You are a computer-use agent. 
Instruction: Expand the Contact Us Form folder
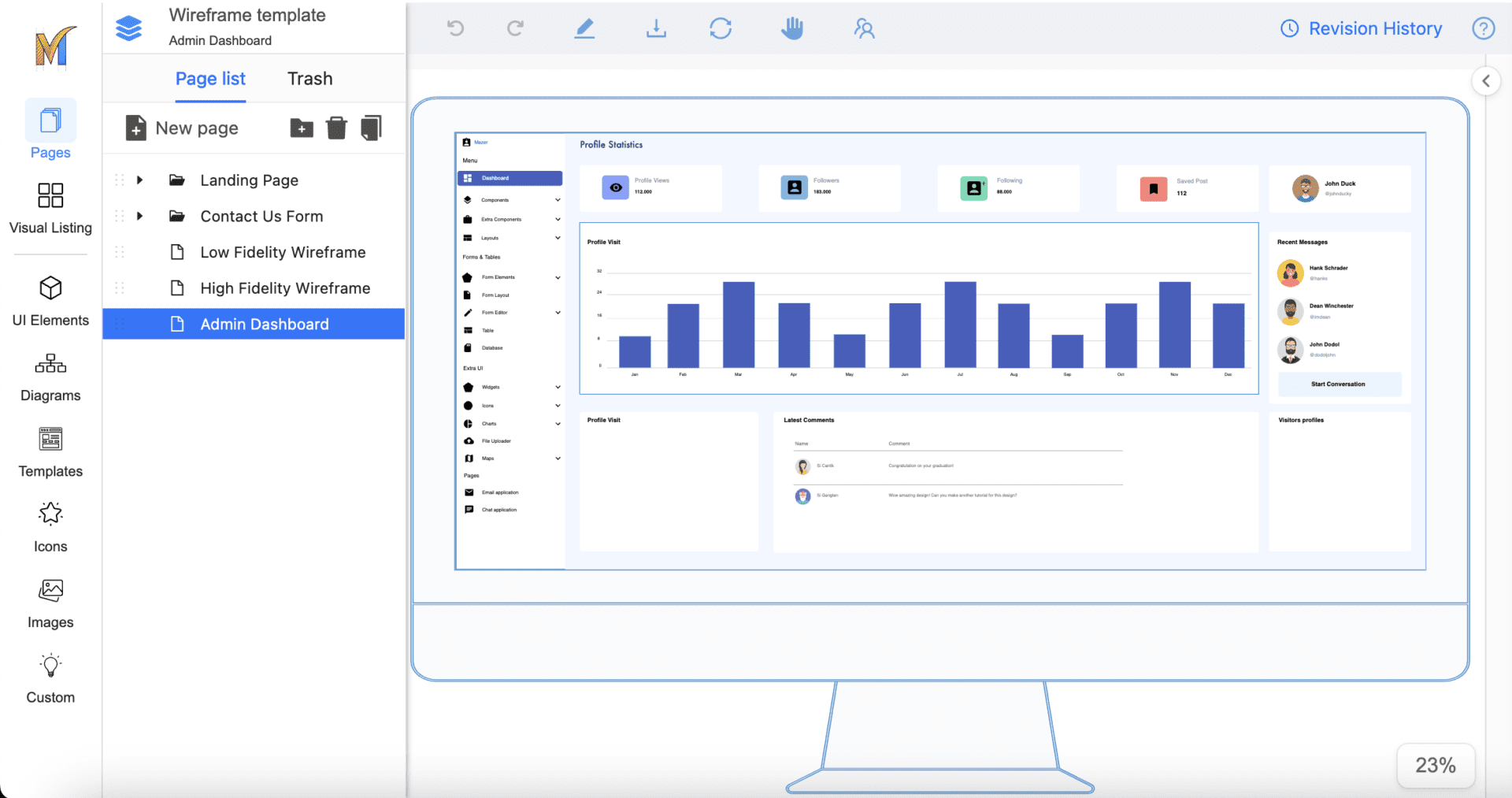tap(139, 216)
